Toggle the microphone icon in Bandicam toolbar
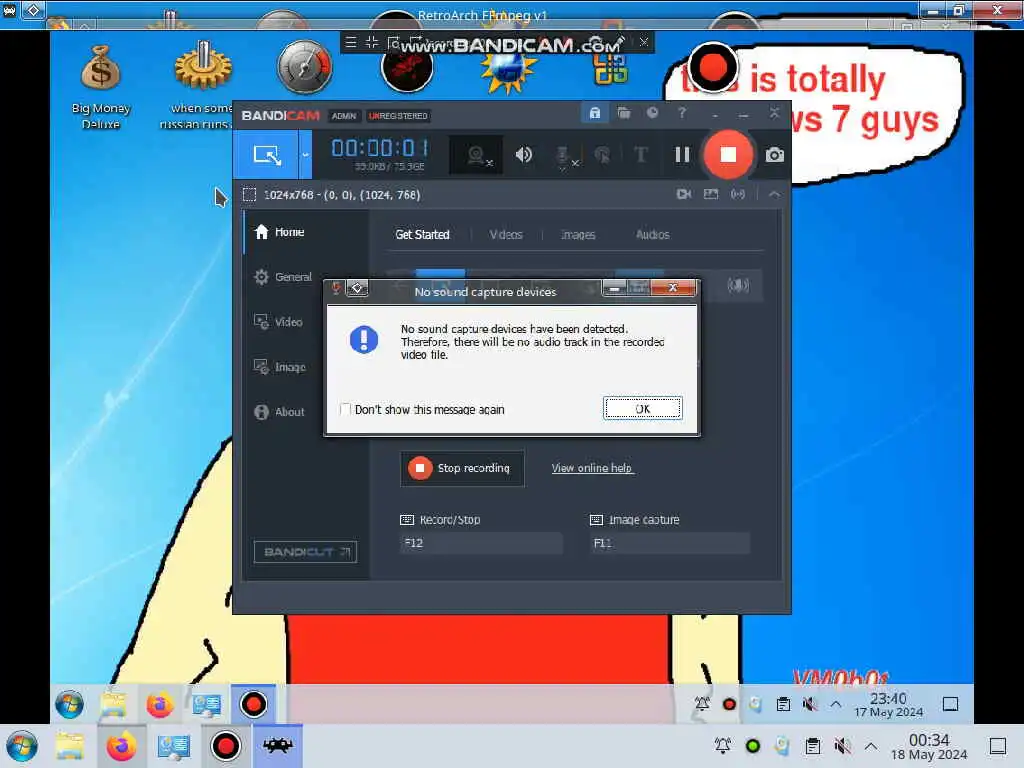This screenshot has height=768, width=1024. [564, 156]
